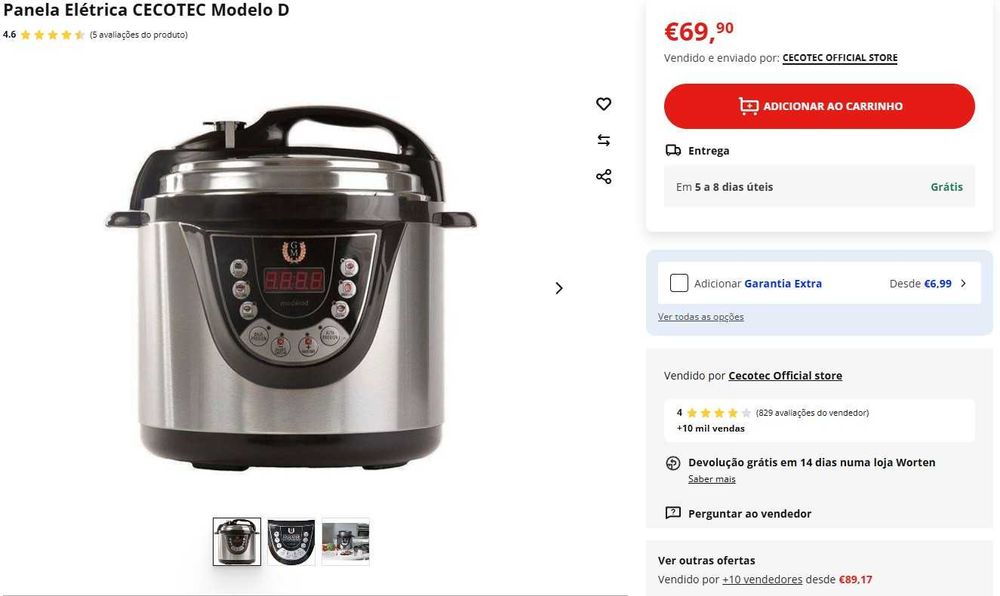Click the question chat icon

[x=673, y=513]
